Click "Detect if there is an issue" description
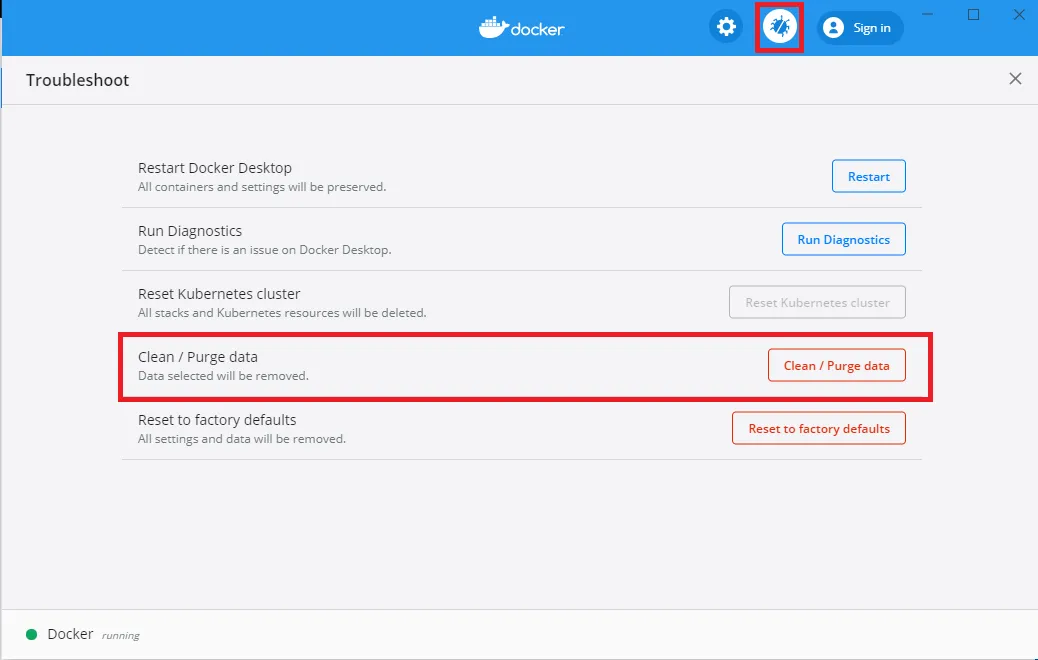 [264, 250]
